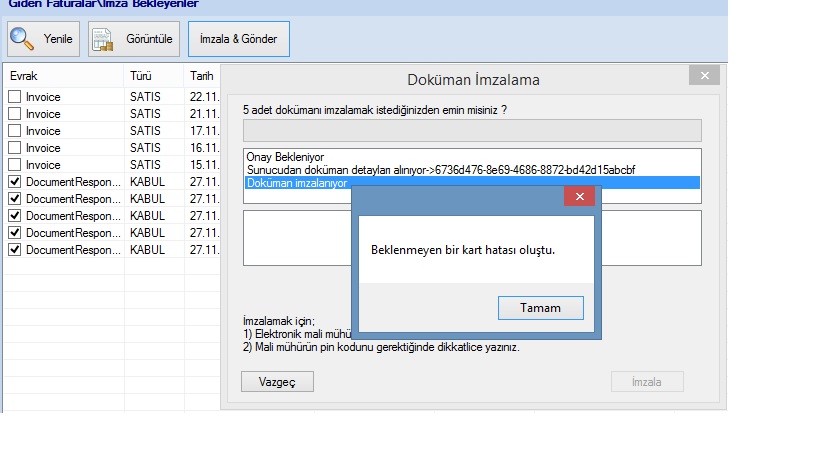Select checkbox for Invoice dated 16.11
The height and width of the screenshot is (460, 819).
pos(14,148)
